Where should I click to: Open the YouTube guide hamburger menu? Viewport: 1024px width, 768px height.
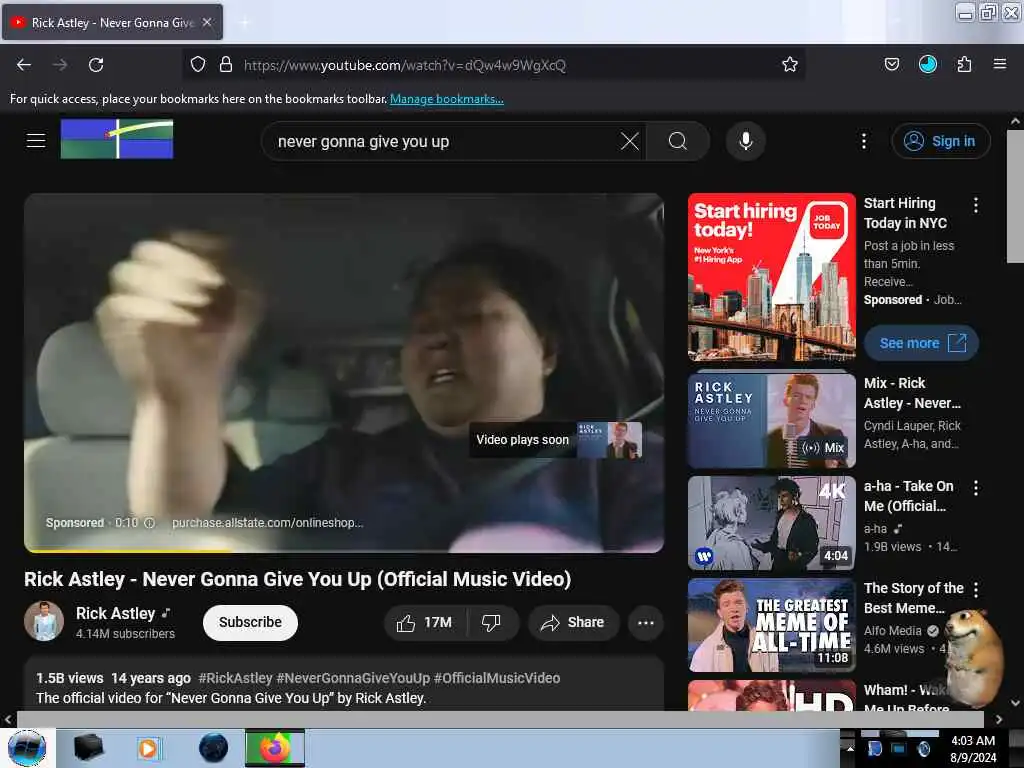[x=36, y=140]
